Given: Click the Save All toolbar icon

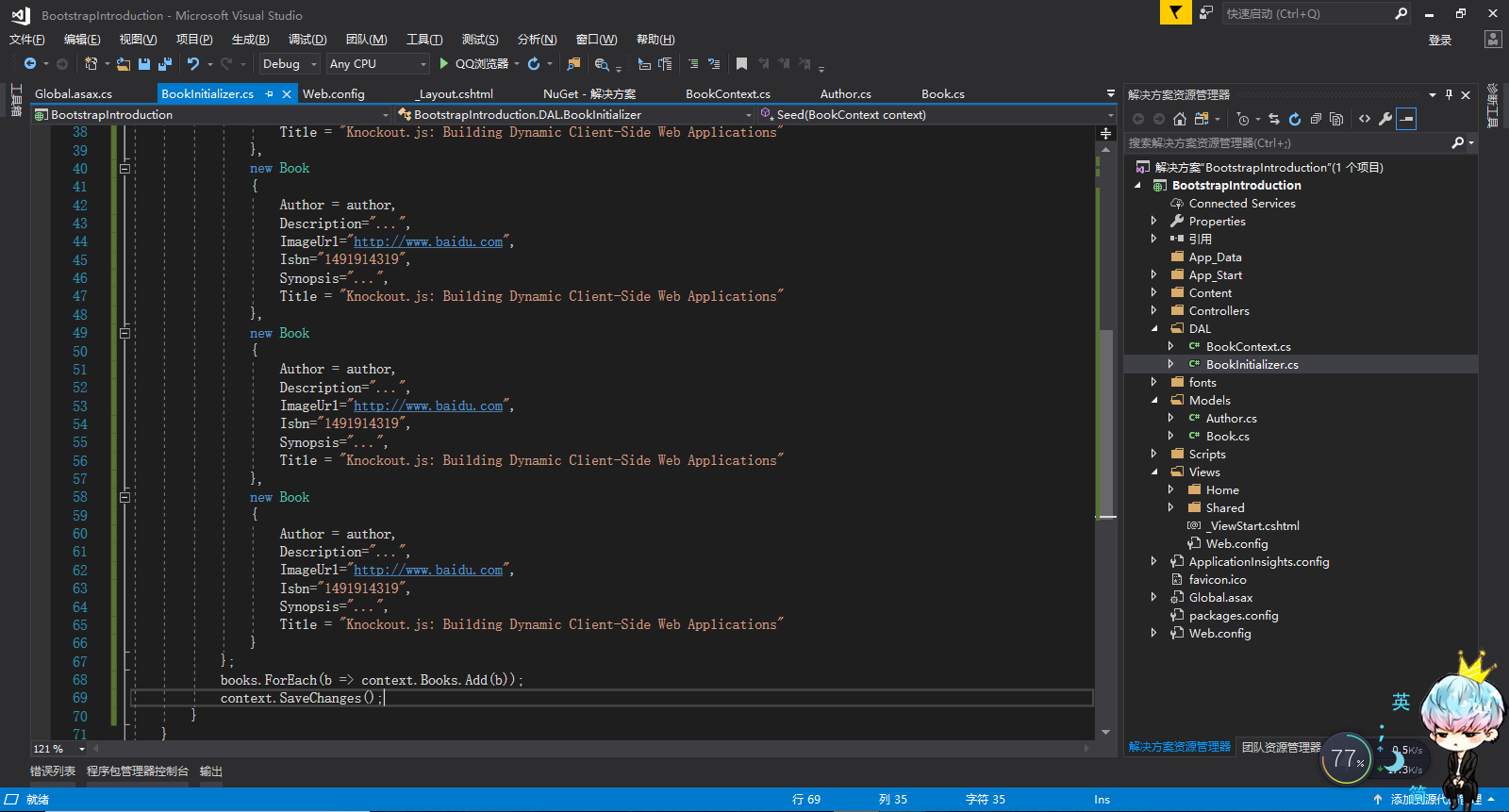Looking at the screenshot, I should (x=165, y=64).
